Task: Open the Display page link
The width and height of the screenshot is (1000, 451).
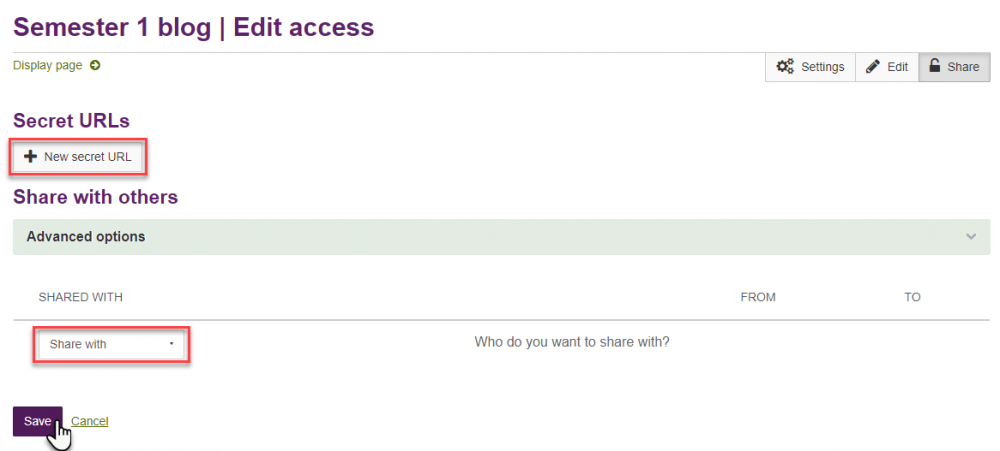Action: (48, 65)
